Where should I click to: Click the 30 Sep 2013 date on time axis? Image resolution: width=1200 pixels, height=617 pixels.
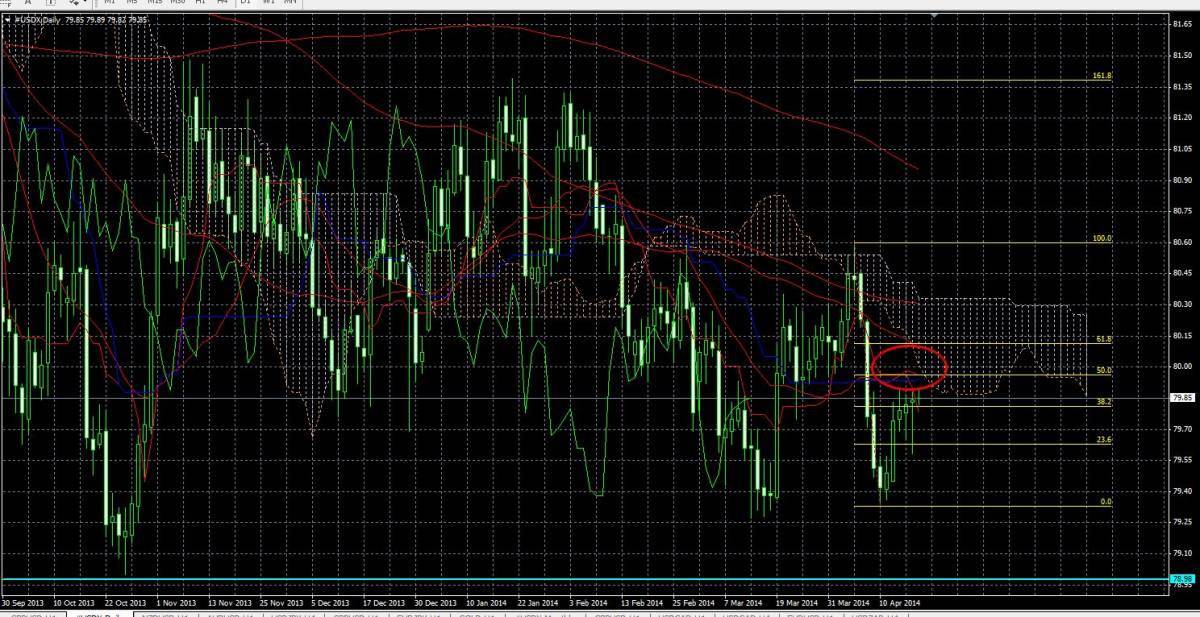tap(22, 603)
